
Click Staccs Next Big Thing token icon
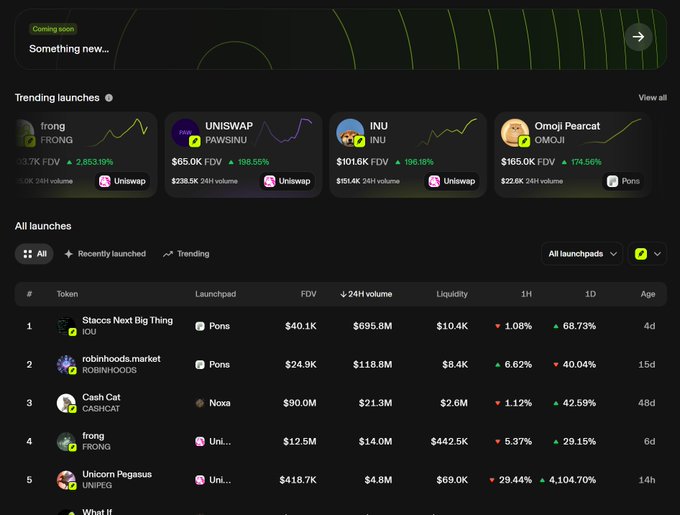(x=66, y=326)
